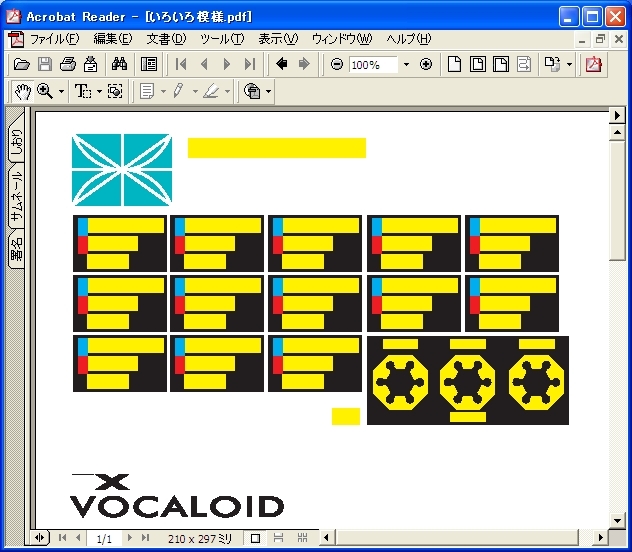Select the Hand tool

tap(23, 91)
